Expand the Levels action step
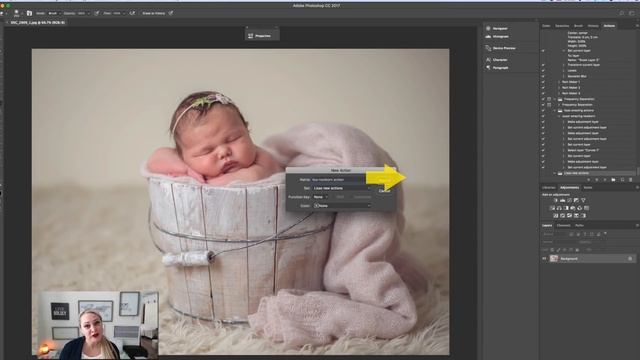640x360 pixels. pyautogui.click(x=564, y=71)
